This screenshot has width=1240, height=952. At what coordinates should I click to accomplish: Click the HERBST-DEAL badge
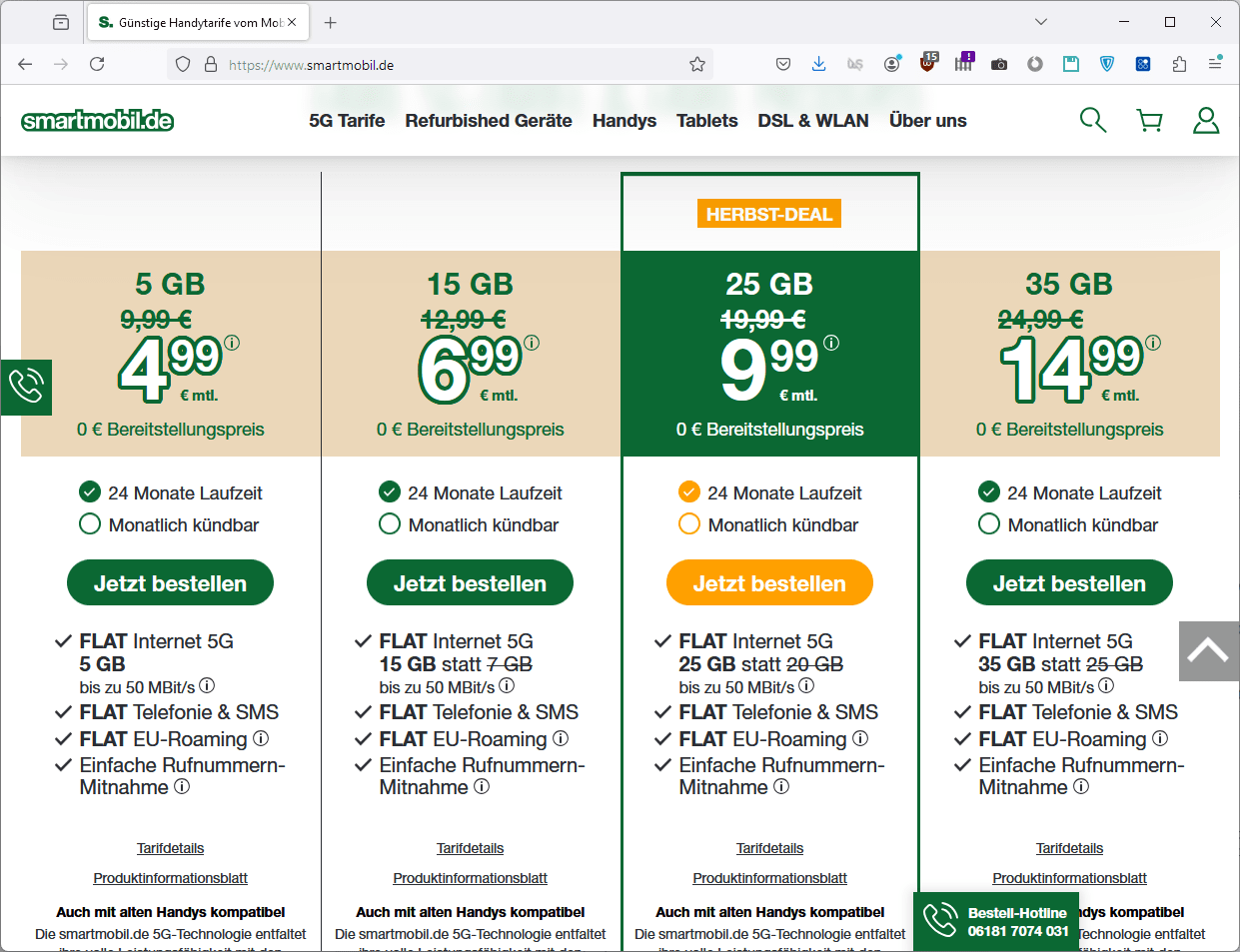[x=769, y=214]
